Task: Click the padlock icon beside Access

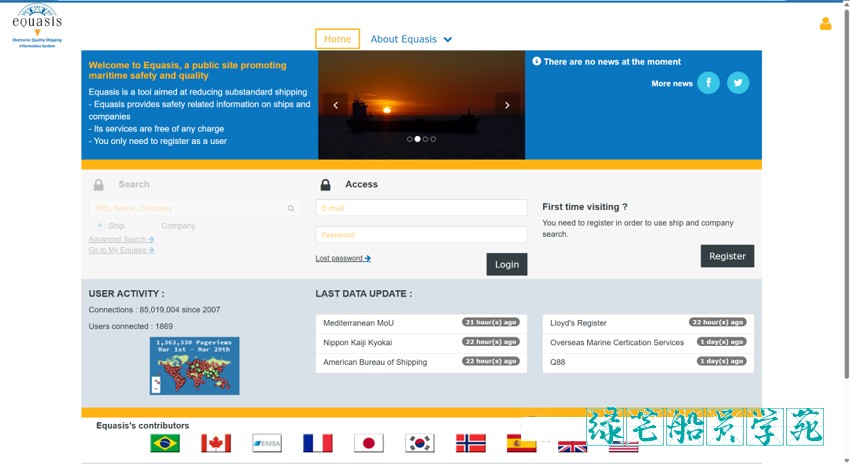Action: (x=325, y=185)
